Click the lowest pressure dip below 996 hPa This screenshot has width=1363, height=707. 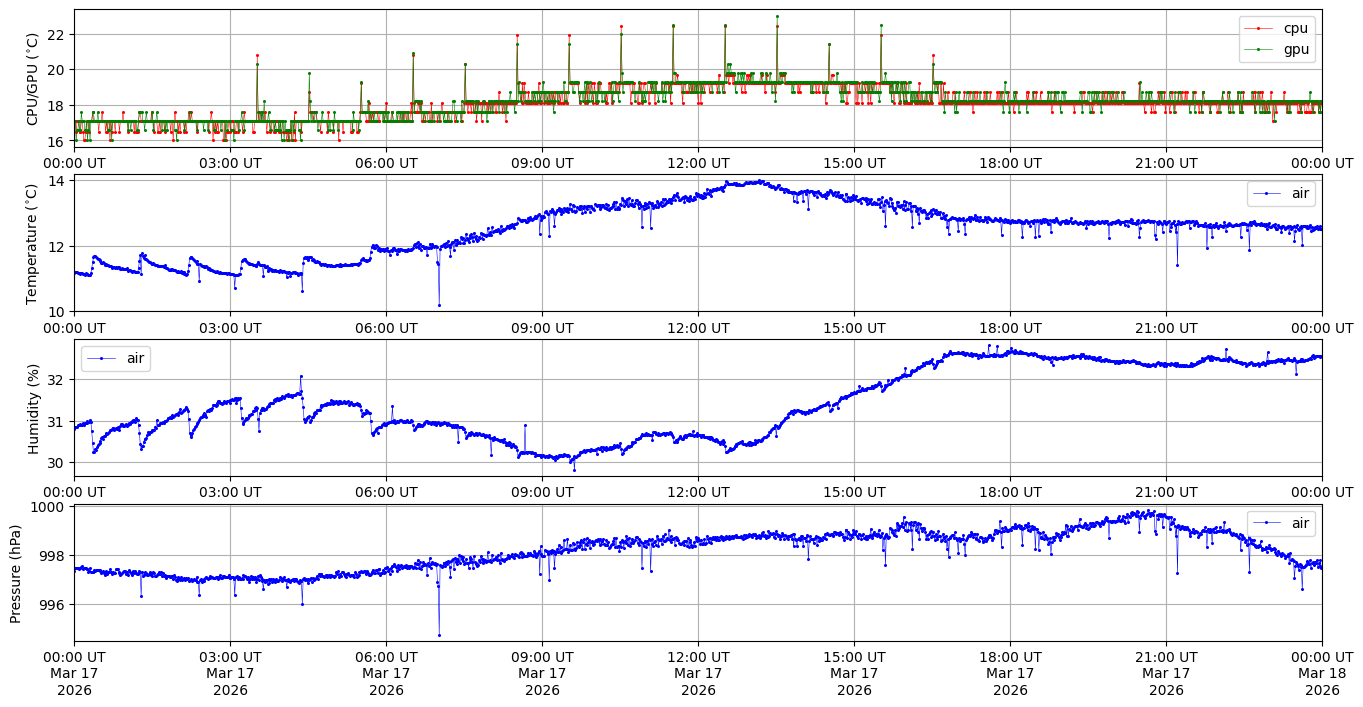(x=439, y=635)
